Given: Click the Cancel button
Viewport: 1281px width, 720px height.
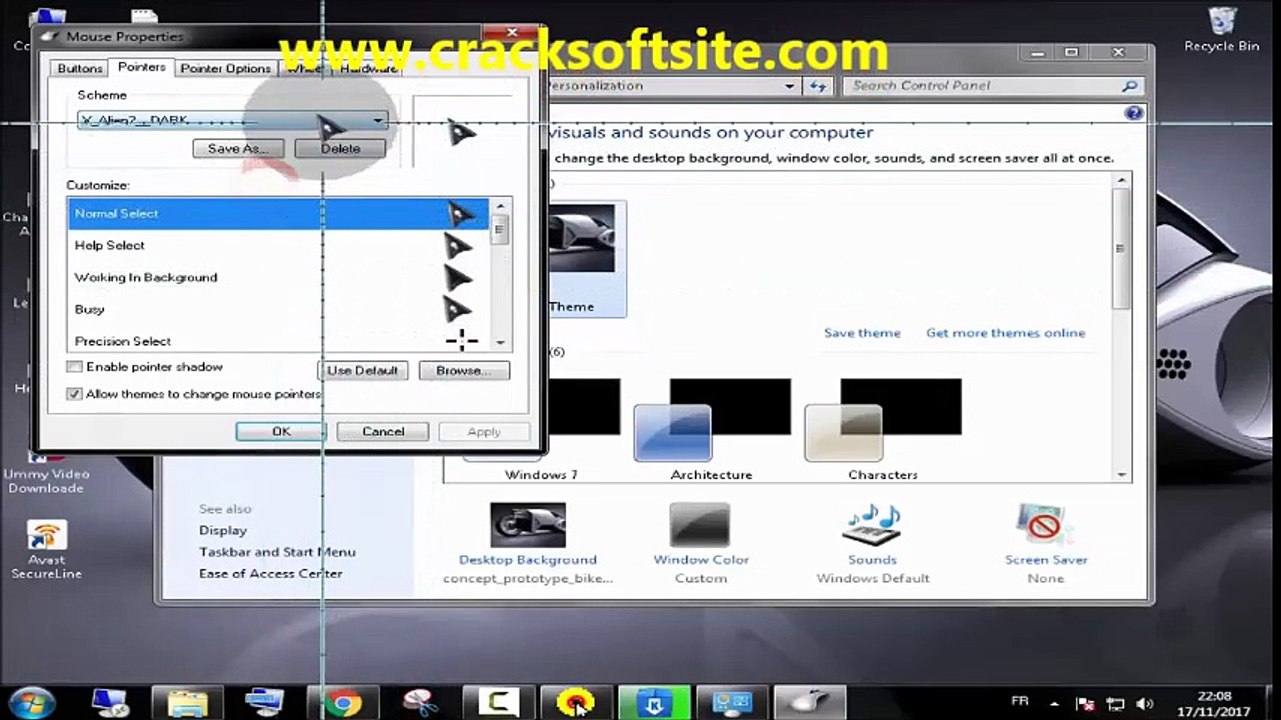Looking at the screenshot, I should point(383,431).
